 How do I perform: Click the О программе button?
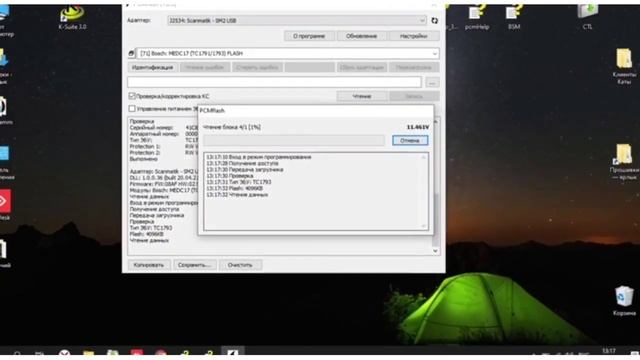309,36
